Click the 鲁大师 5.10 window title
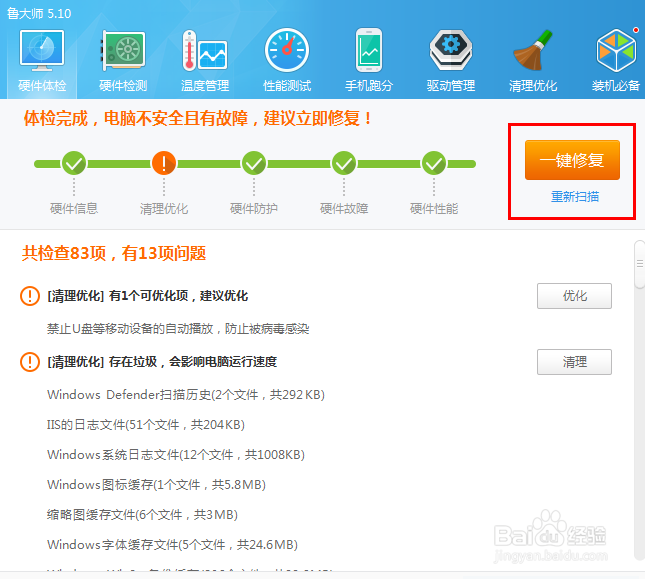 click(39, 14)
